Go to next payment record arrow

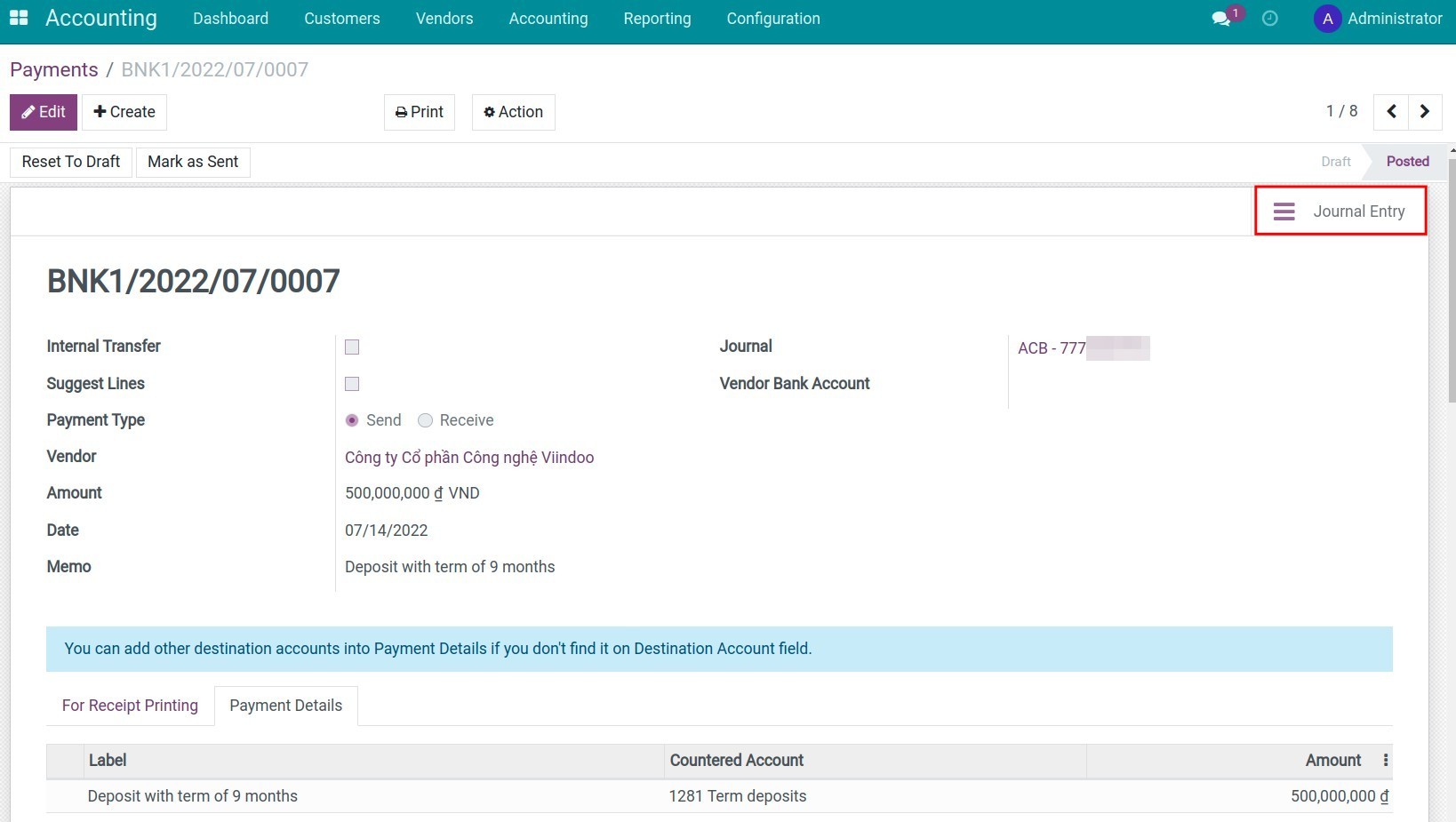1424,112
